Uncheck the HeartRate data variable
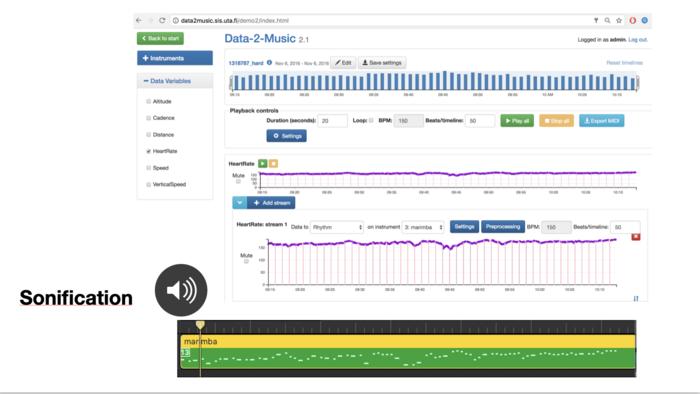700x394 pixels. click(149, 151)
